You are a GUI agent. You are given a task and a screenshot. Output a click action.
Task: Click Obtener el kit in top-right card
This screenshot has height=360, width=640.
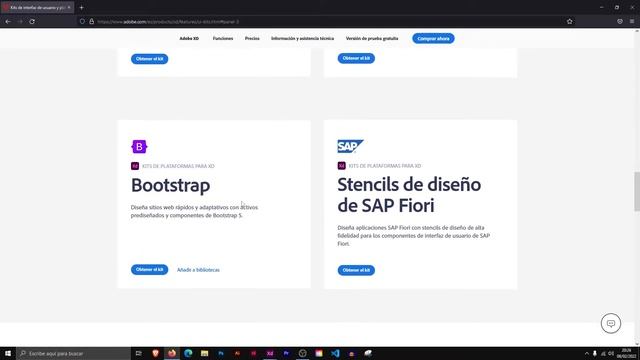pos(356,58)
